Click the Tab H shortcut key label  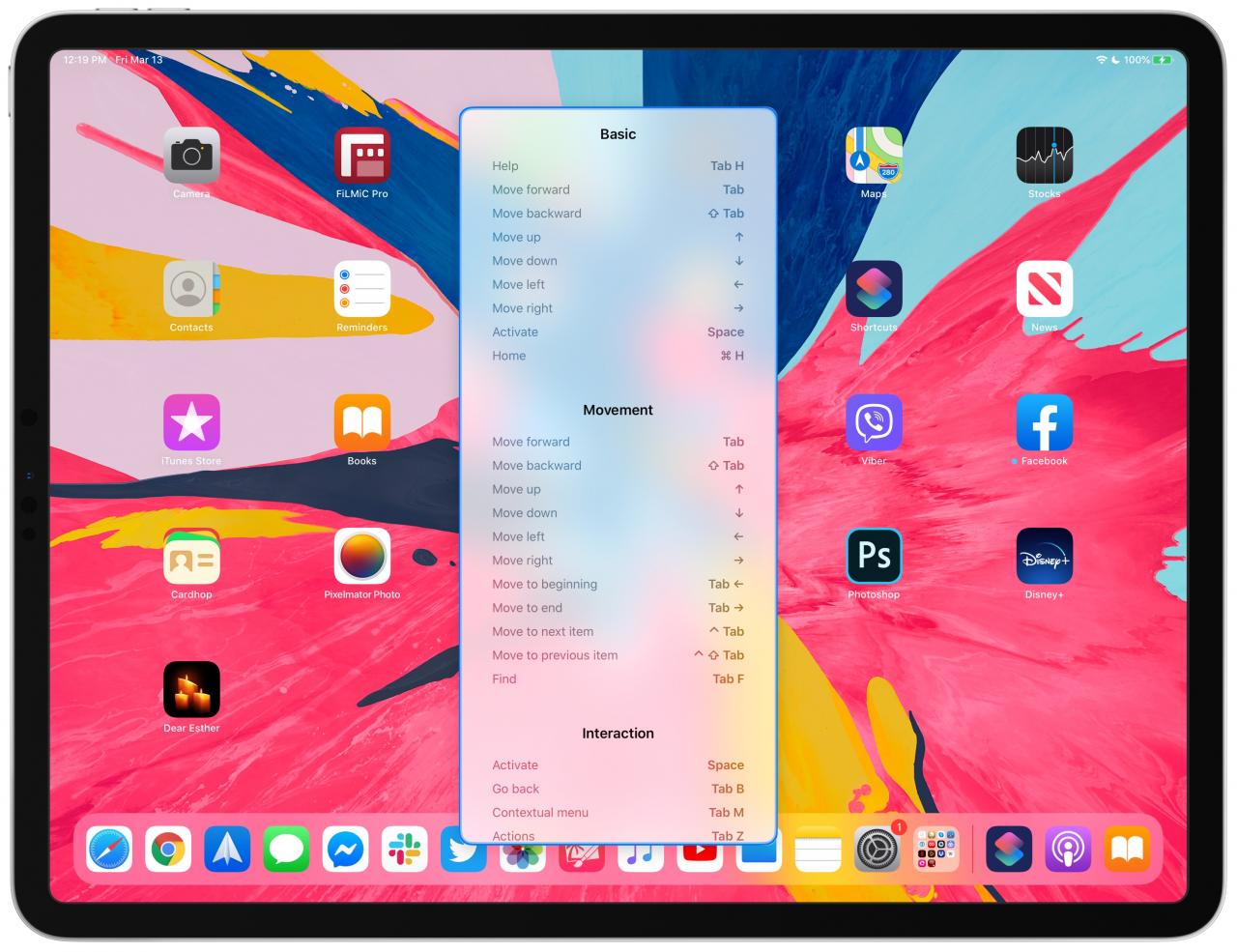(x=727, y=166)
